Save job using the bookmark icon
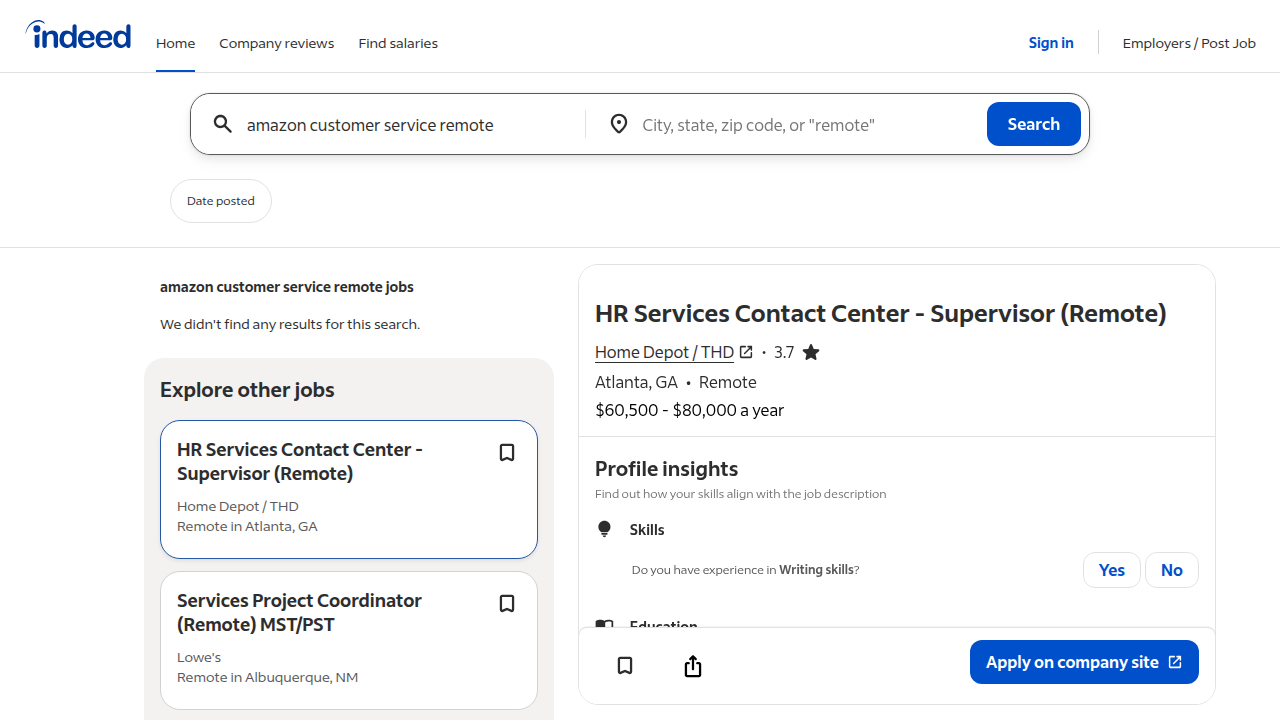Viewport: 1280px width, 720px height. (x=624, y=665)
